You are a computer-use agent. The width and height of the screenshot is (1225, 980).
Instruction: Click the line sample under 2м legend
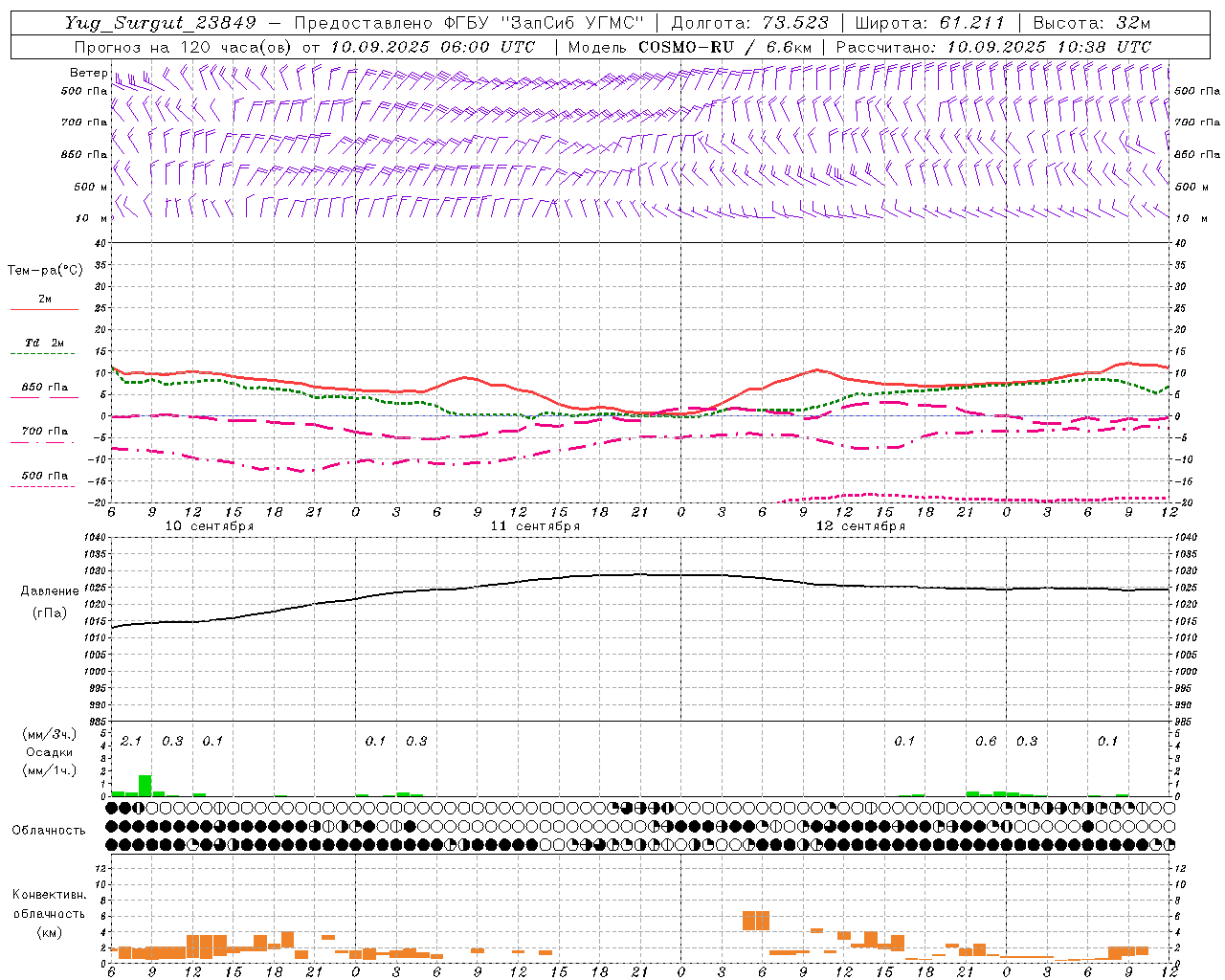44,310
